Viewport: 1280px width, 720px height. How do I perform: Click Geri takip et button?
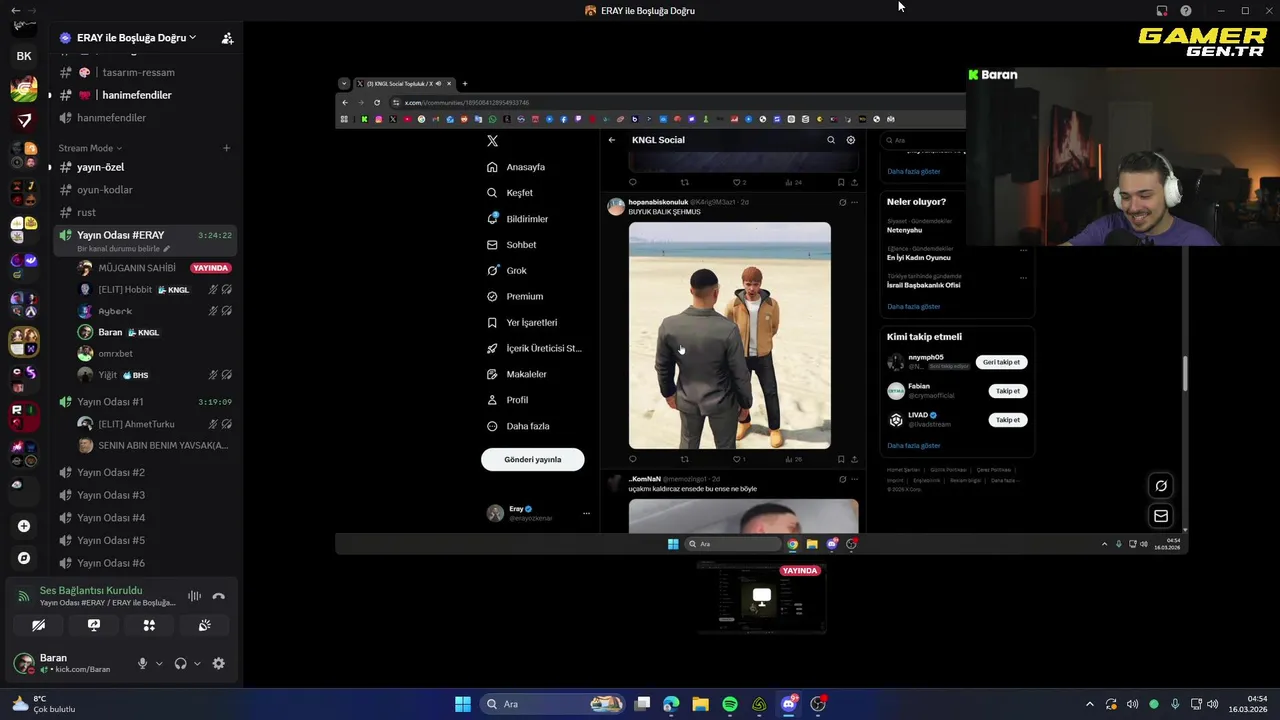pos(1001,362)
